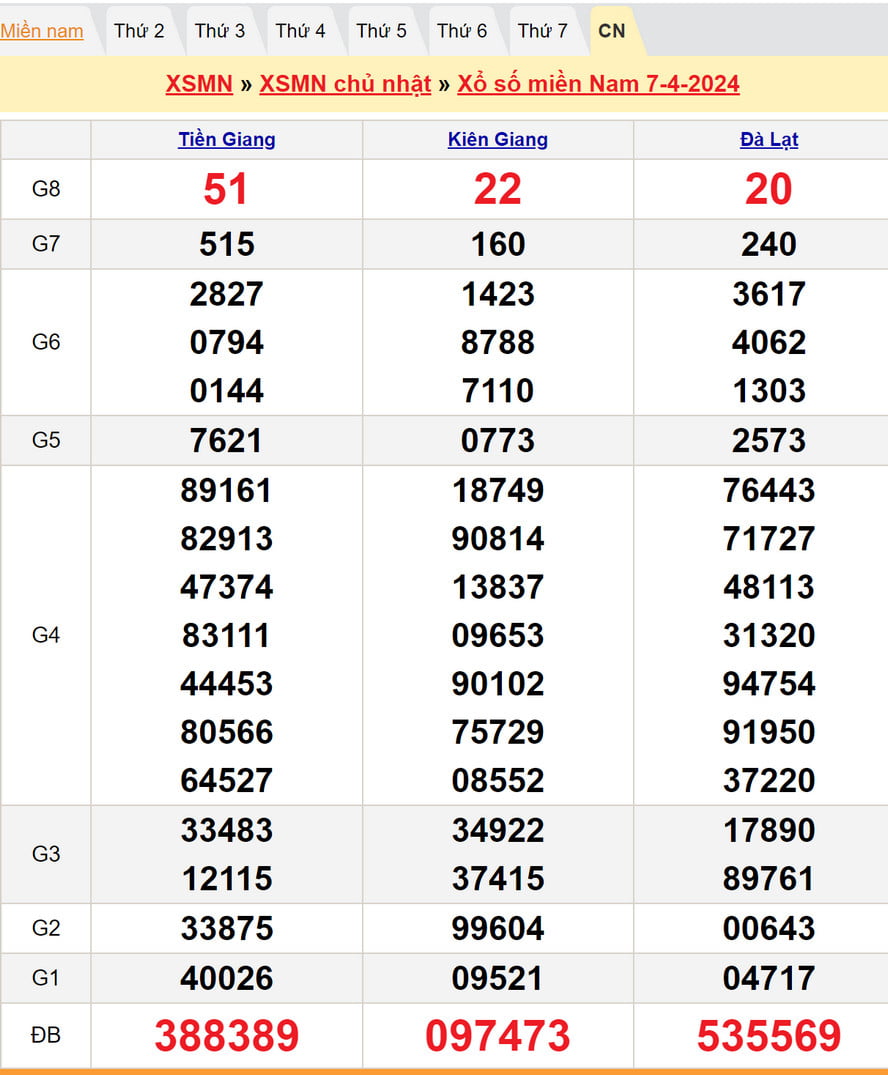Select the Thứ 7 tab
The width and height of the screenshot is (888, 1075).
[542, 31]
